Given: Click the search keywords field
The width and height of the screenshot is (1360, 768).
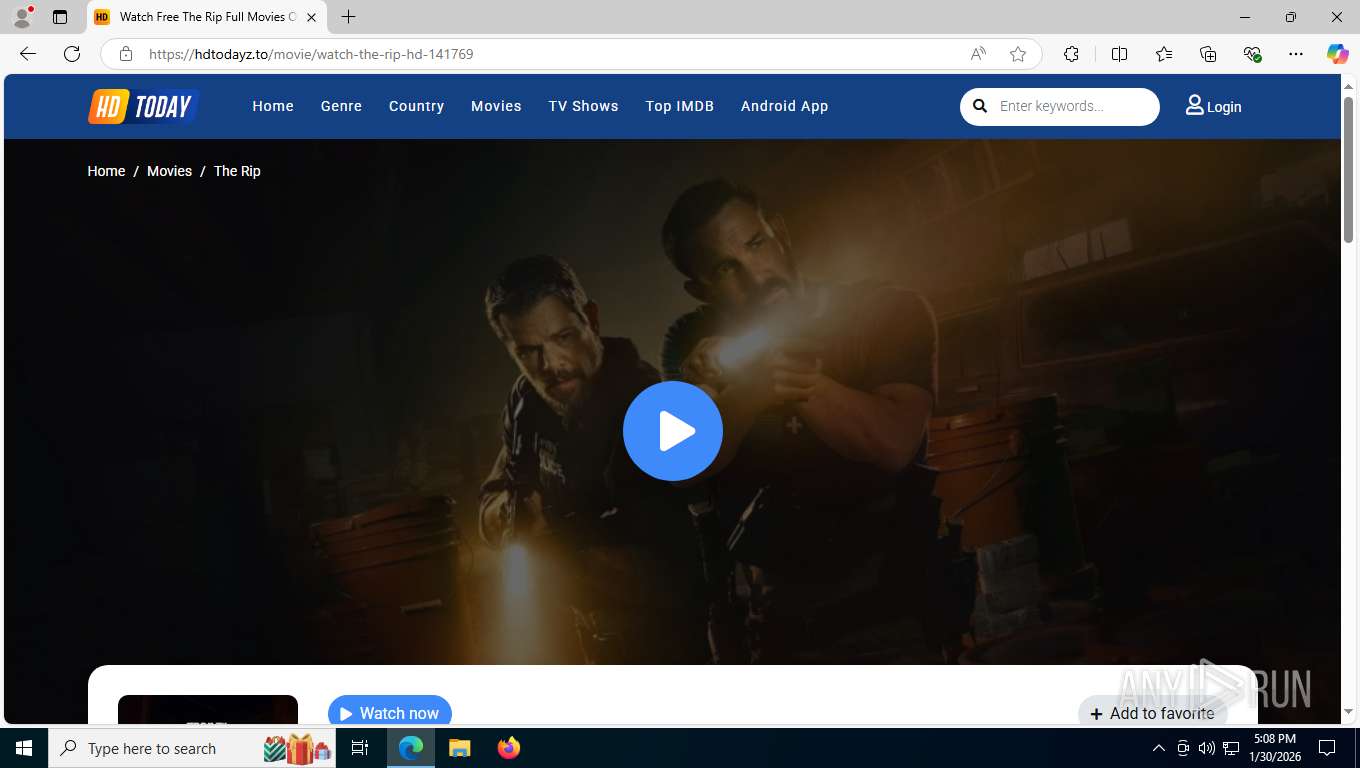Looking at the screenshot, I should click(x=1072, y=106).
